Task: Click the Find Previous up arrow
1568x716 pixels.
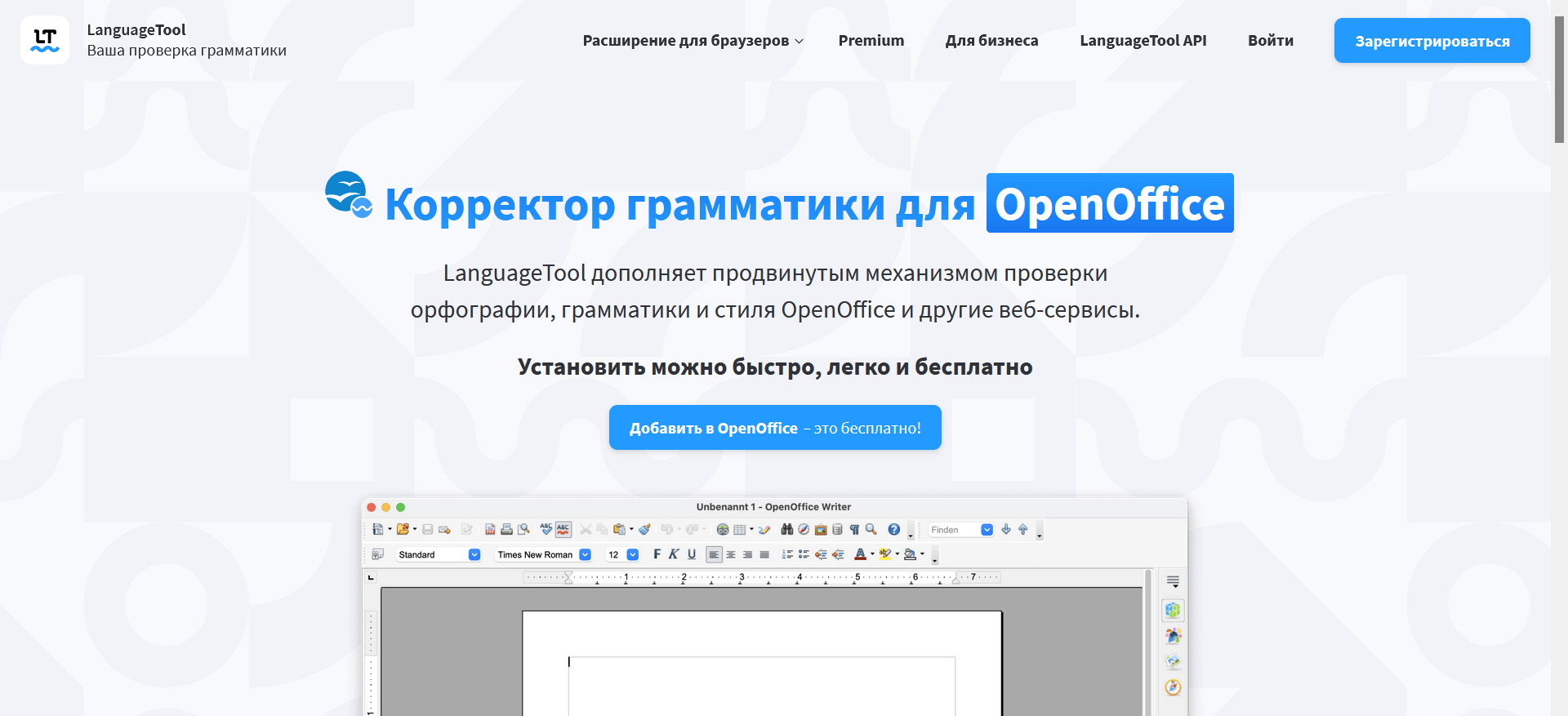Action: (x=1022, y=529)
